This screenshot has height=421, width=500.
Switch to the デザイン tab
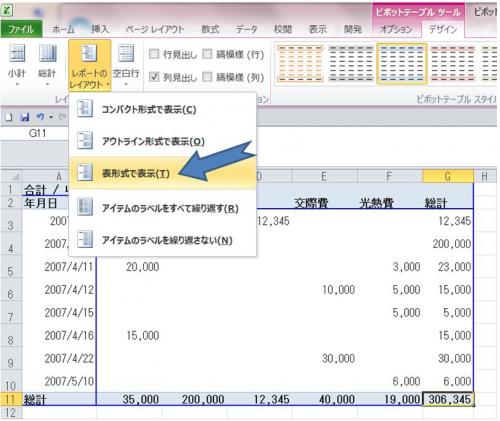click(443, 29)
